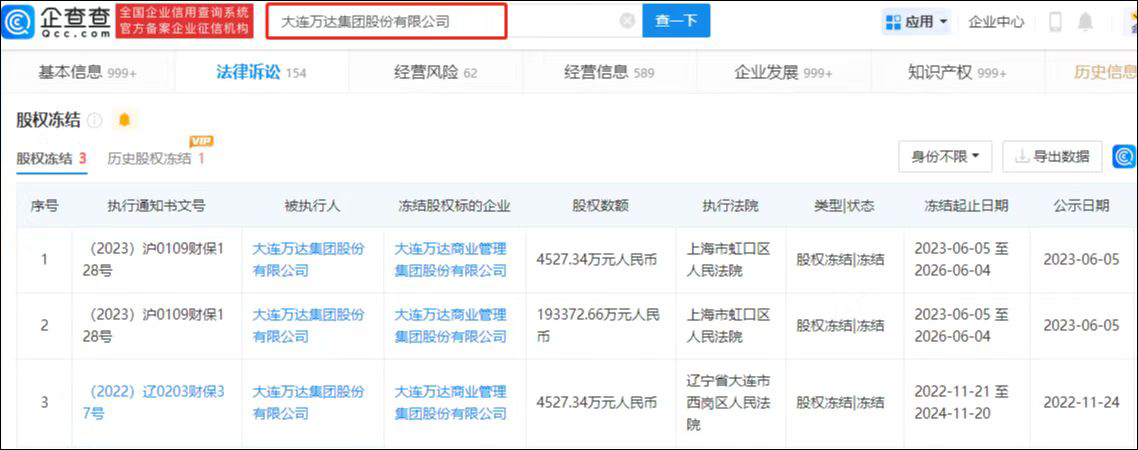Switch to 企业发展 tab
This screenshot has width=1138, height=450.
coord(783,72)
